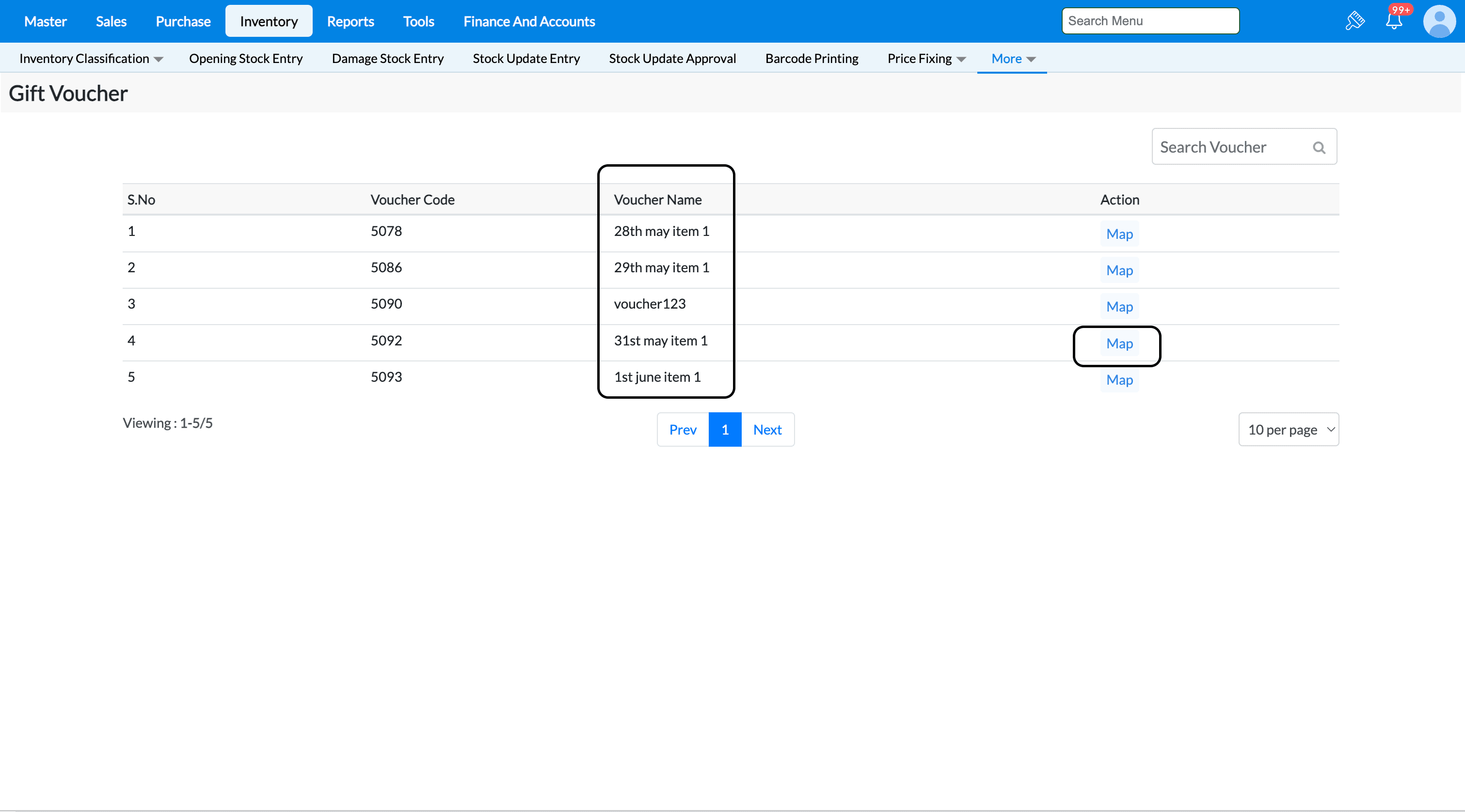
Task: Go to Sales menu
Action: [x=111, y=21]
